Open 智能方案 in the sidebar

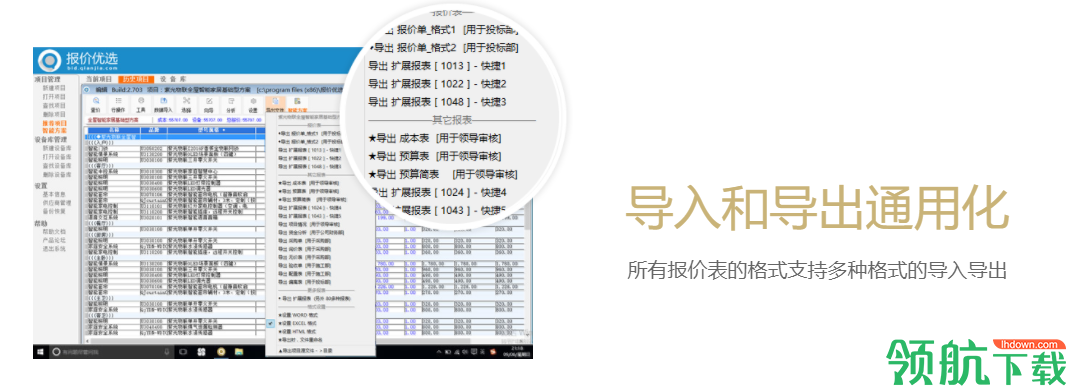point(54,130)
